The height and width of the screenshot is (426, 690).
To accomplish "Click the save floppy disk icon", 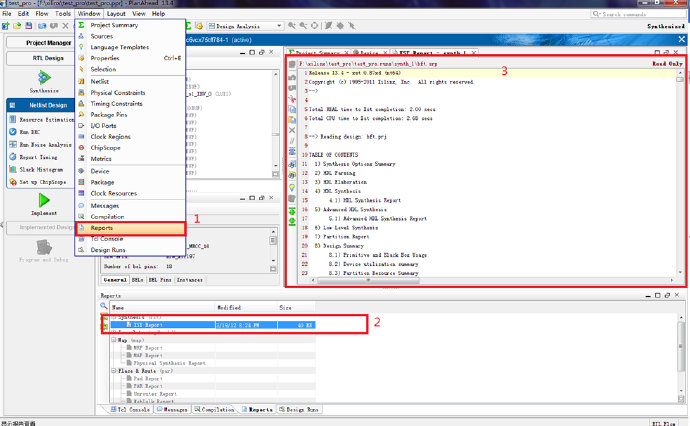I will click(29, 26).
